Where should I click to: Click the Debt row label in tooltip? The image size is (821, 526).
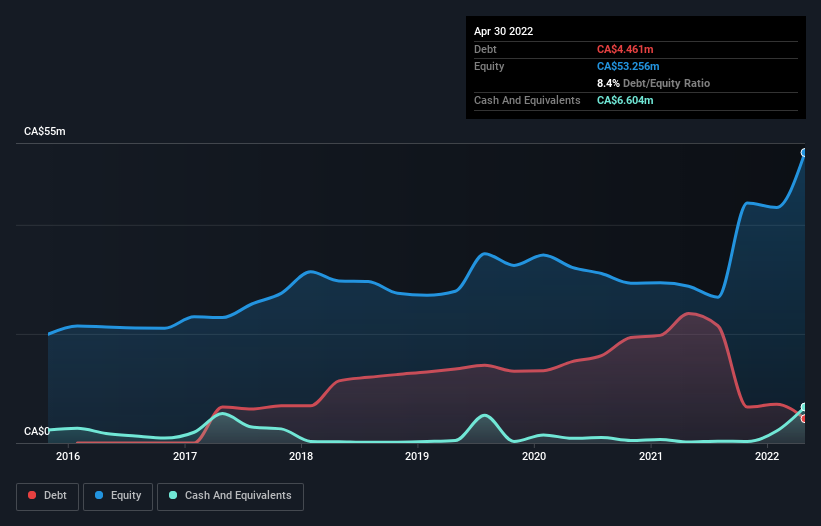485,49
